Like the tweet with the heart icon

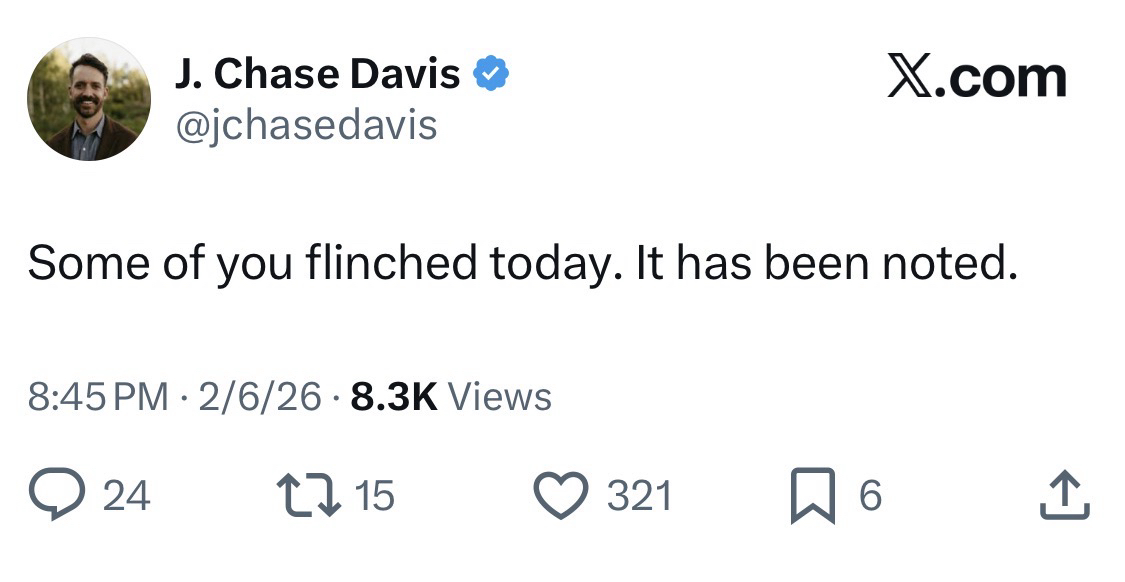pyautogui.click(x=563, y=496)
